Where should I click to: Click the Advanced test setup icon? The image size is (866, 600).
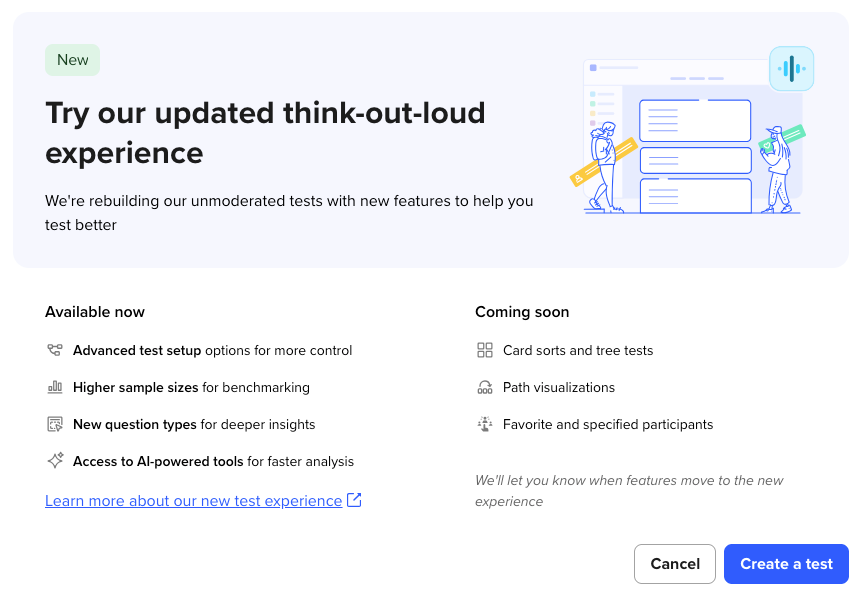[55, 350]
